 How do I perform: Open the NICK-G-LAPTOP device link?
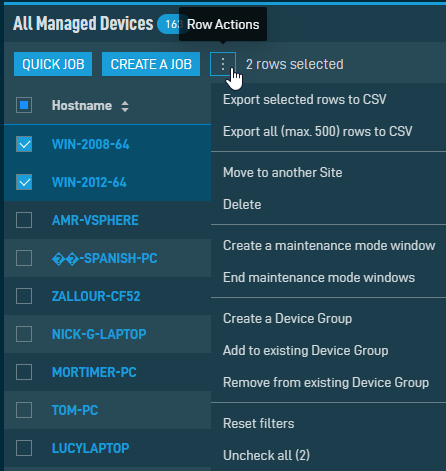(x=99, y=334)
